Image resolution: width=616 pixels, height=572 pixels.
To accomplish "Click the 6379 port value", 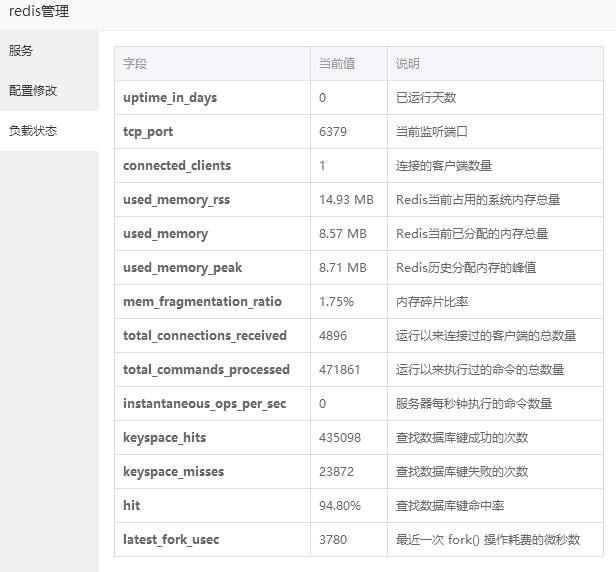I will pyautogui.click(x=333, y=132).
